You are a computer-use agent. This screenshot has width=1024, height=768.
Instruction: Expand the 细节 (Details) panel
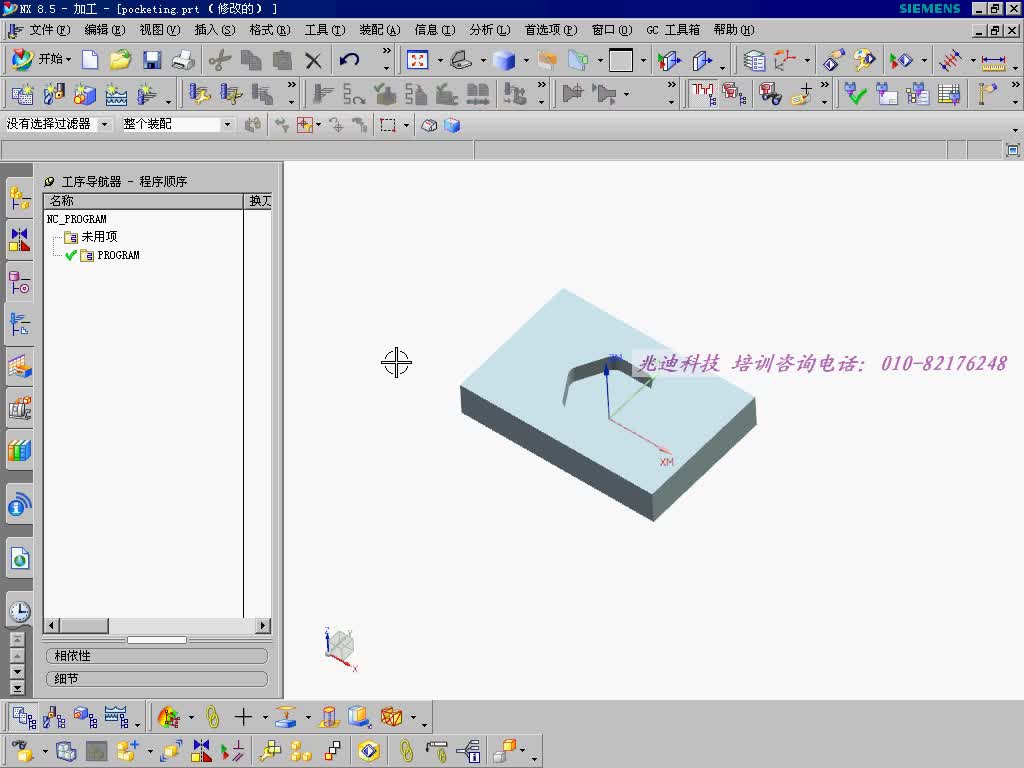click(157, 679)
